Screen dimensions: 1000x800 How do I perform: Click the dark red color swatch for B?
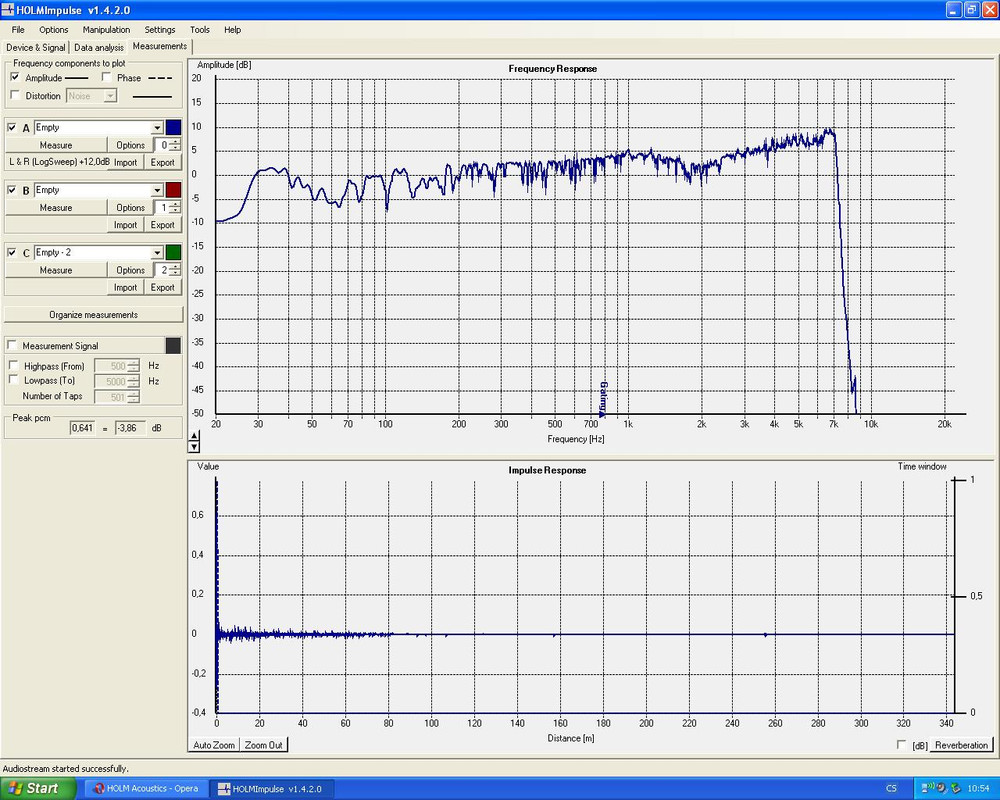click(173, 189)
